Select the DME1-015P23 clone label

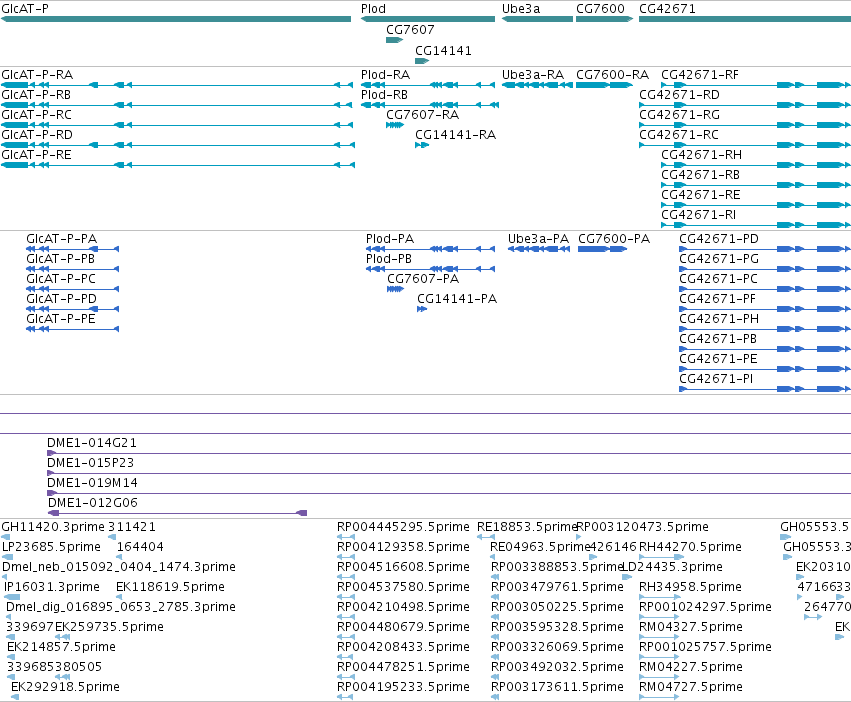[90, 463]
